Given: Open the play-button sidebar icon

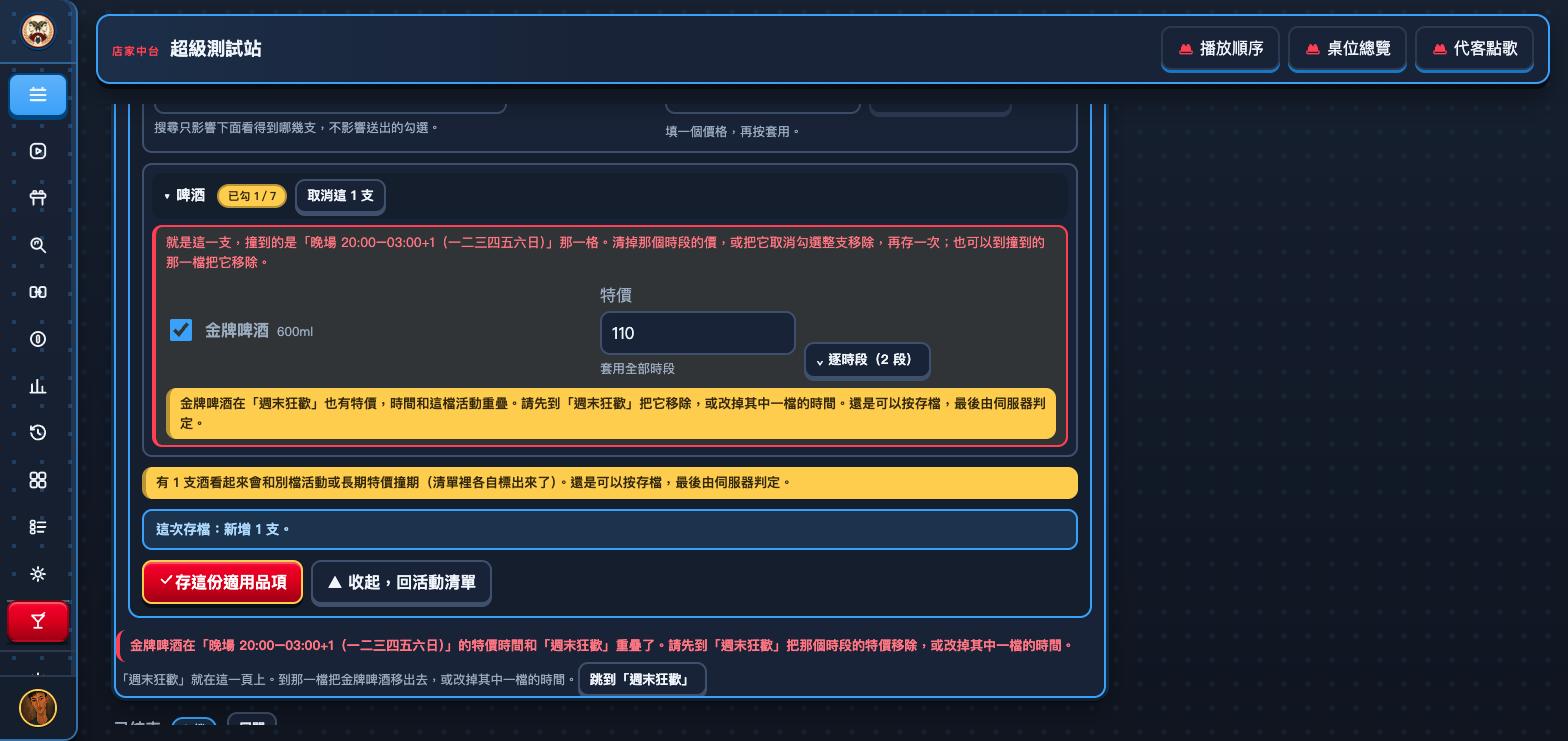Looking at the screenshot, I should pyautogui.click(x=38, y=151).
